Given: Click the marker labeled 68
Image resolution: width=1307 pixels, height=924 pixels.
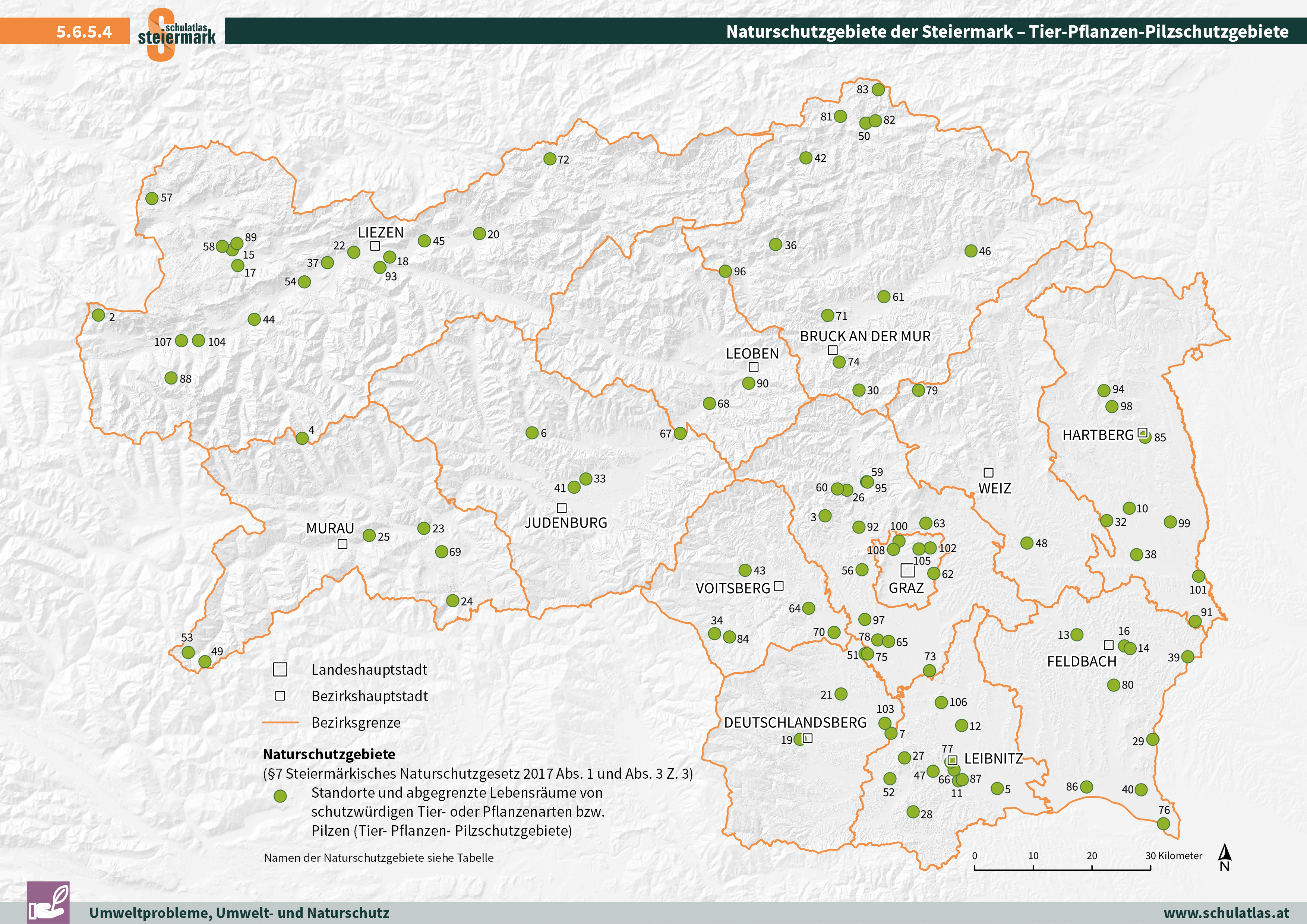Looking at the screenshot, I should point(709,404).
